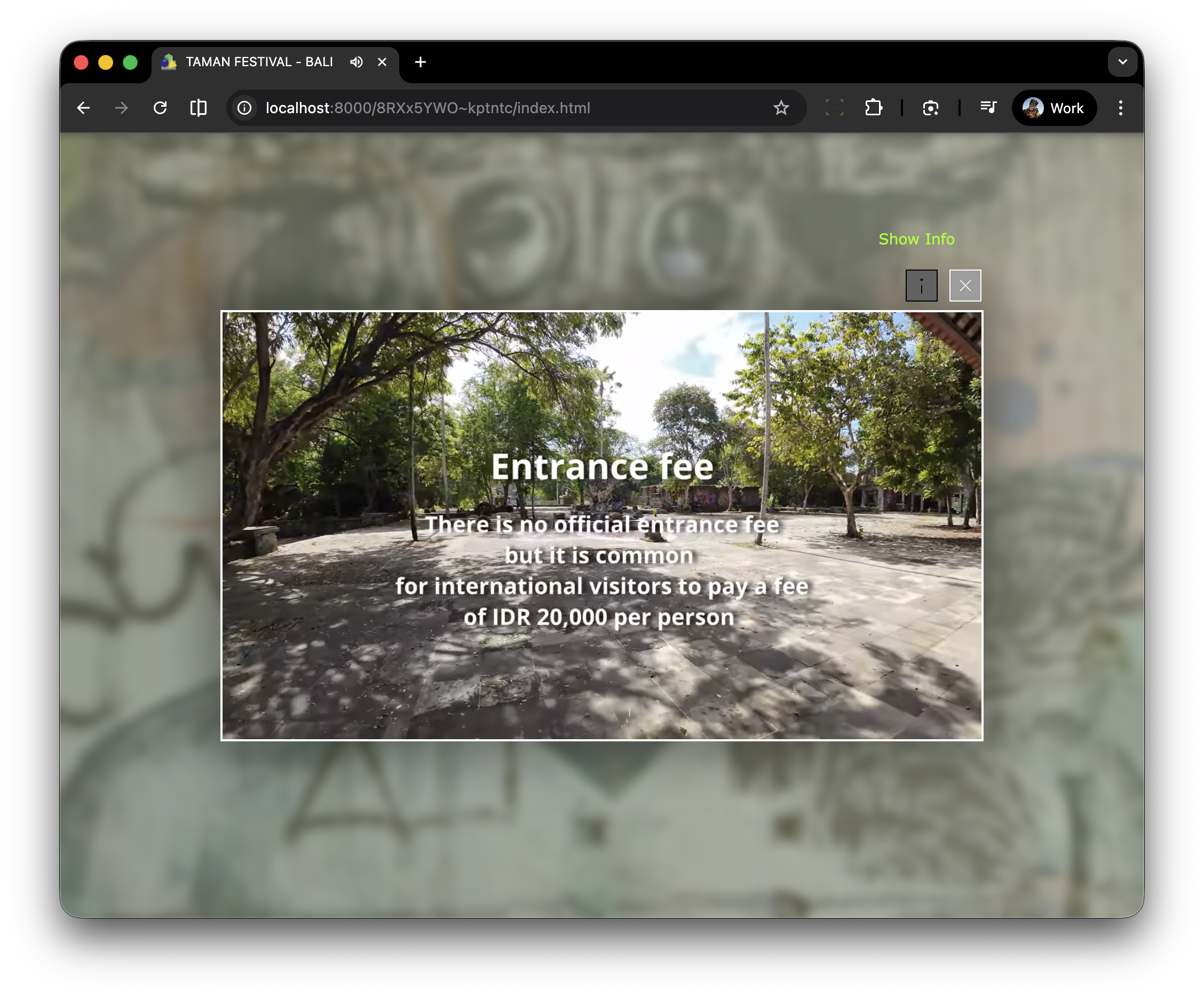
Task: Expand the tab search dropdown chevron
Action: (1122, 62)
